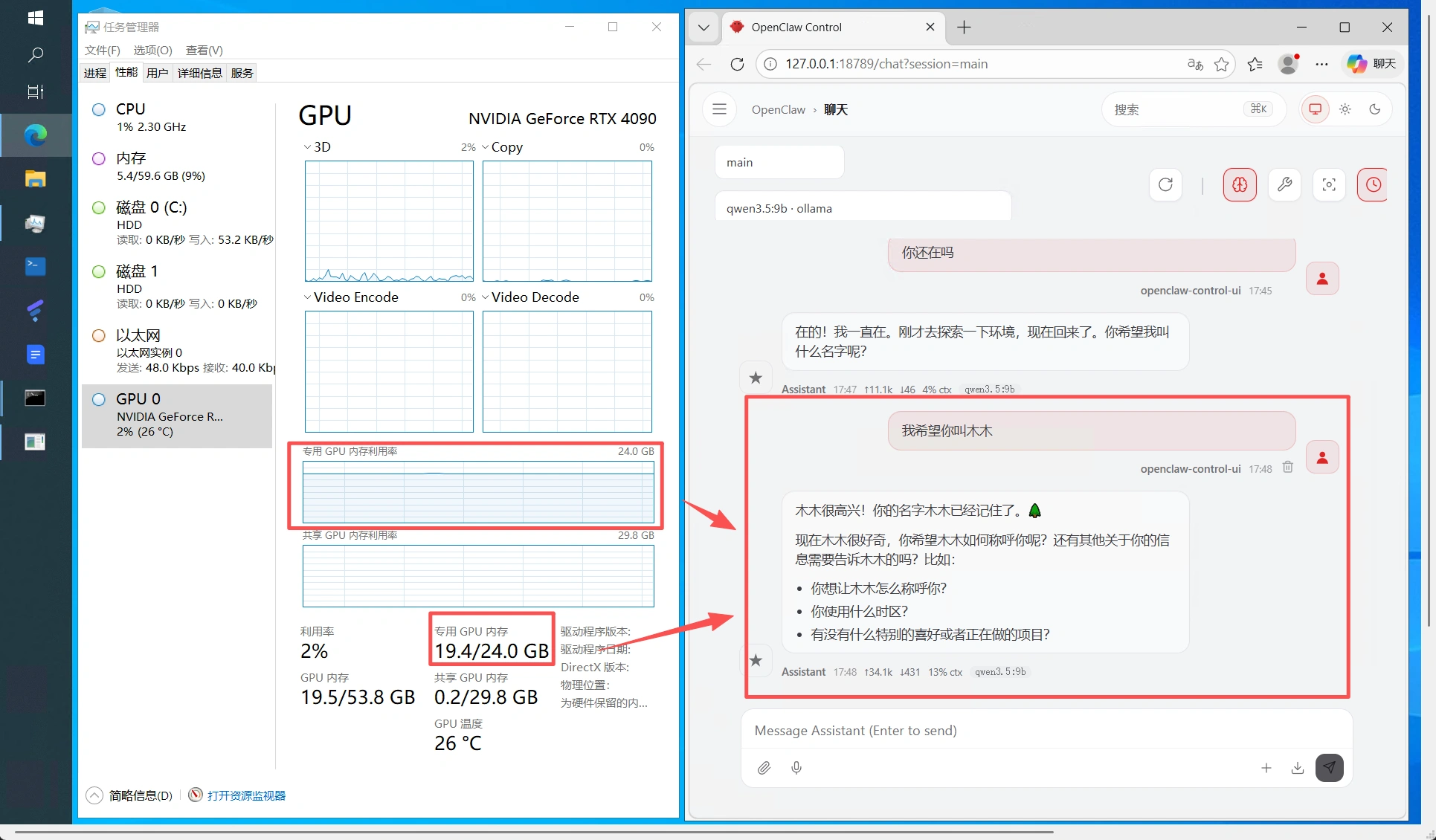Collapse Task Manager to 简略信息 view
Image resolution: width=1436 pixels, height=840 pixels.
coord(129,795)
